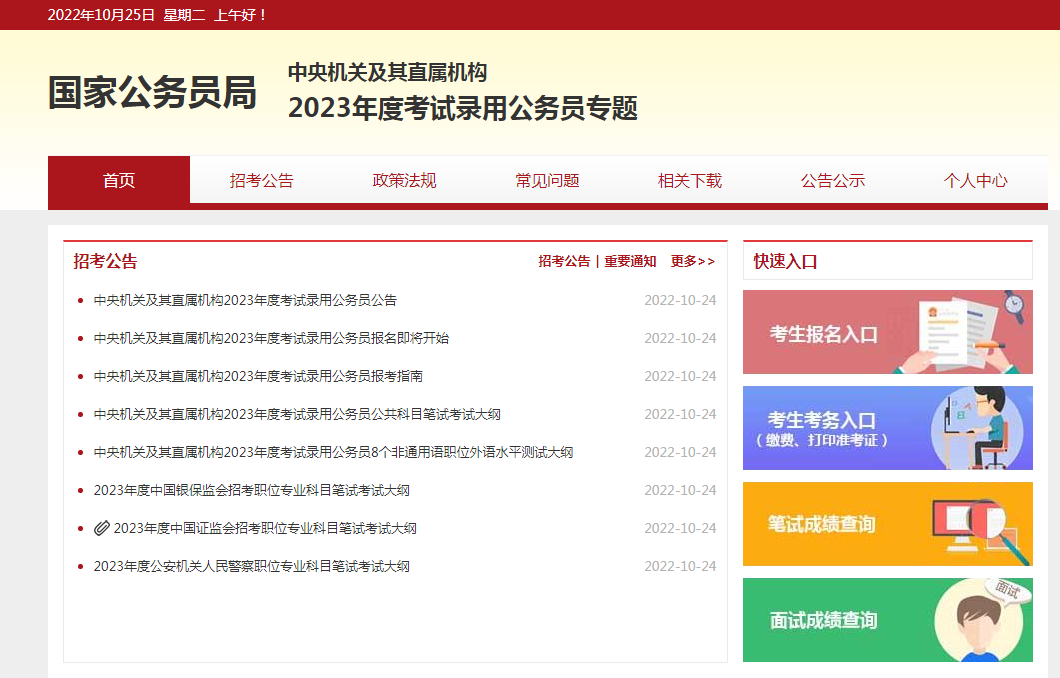Click the face avatar illustration on 面试成绩查询
1060x678 pixels.
point(979,622)
